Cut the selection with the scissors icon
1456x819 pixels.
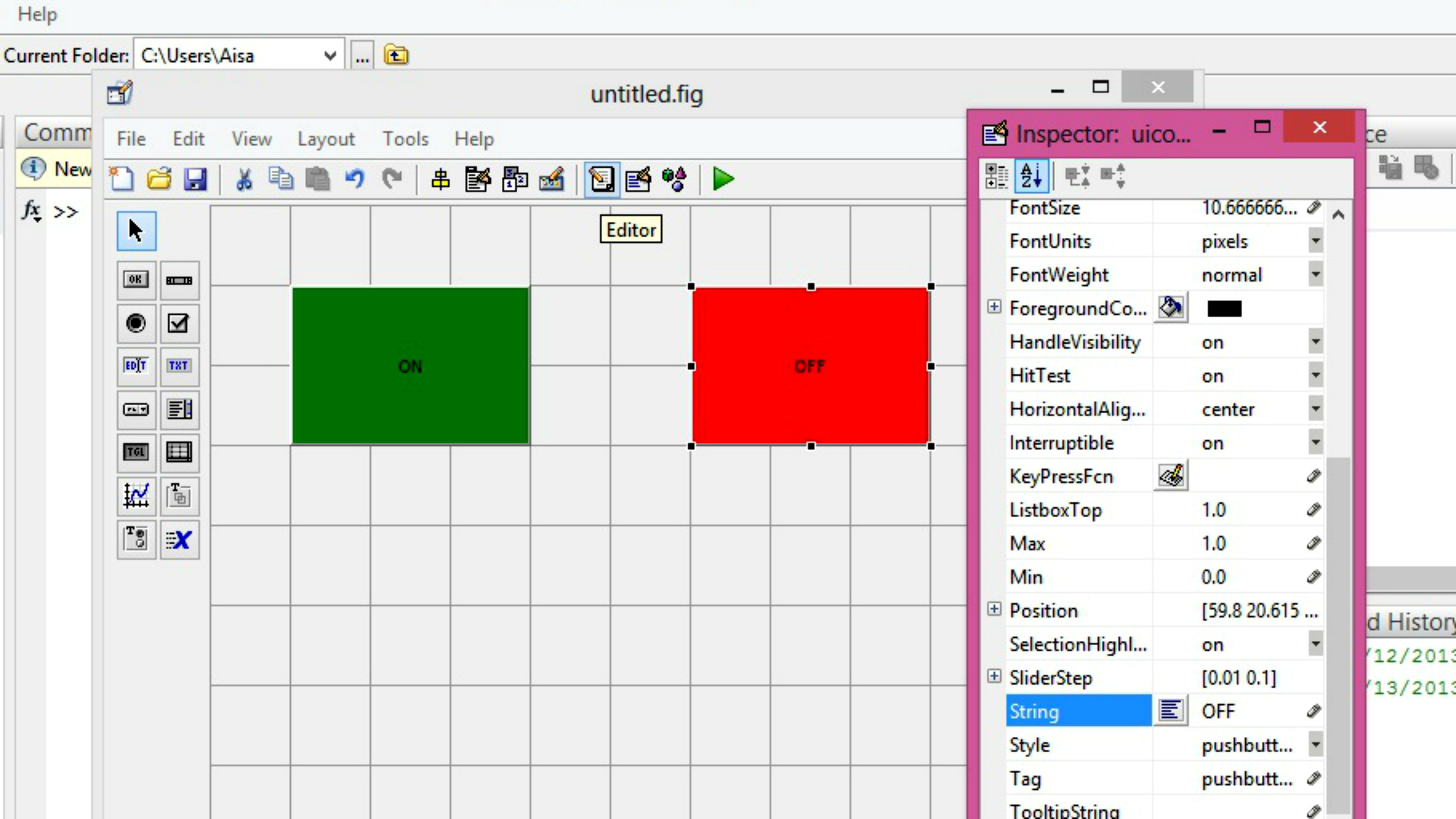tap(244, 179)
